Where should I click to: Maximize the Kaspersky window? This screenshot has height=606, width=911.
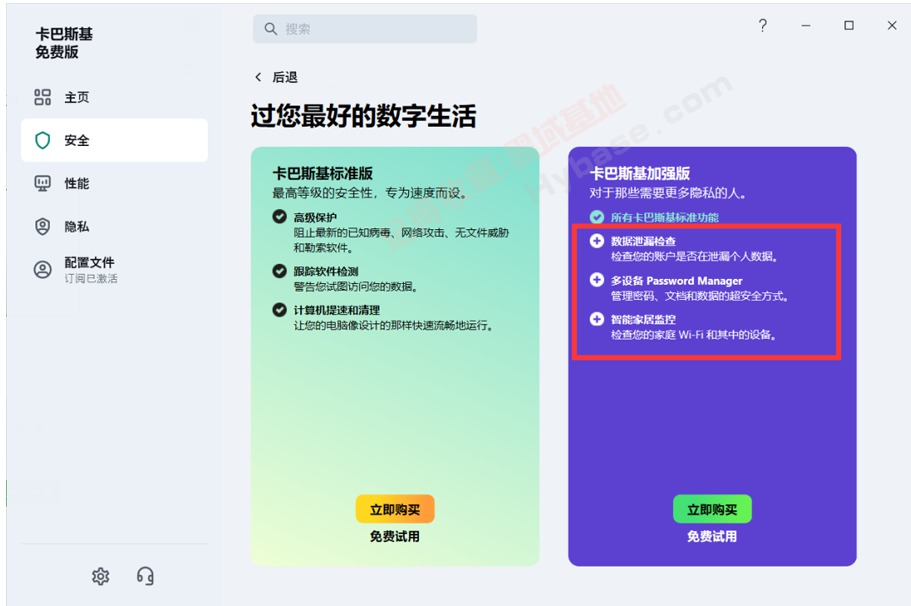849,26
